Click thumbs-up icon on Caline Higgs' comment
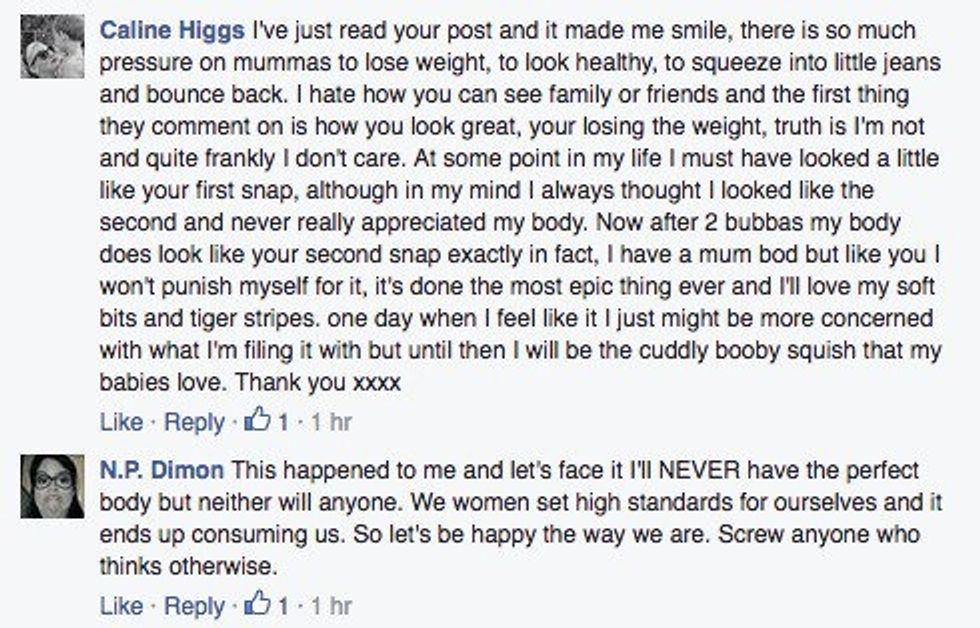The image size is (980, 628). click(257, 421)
